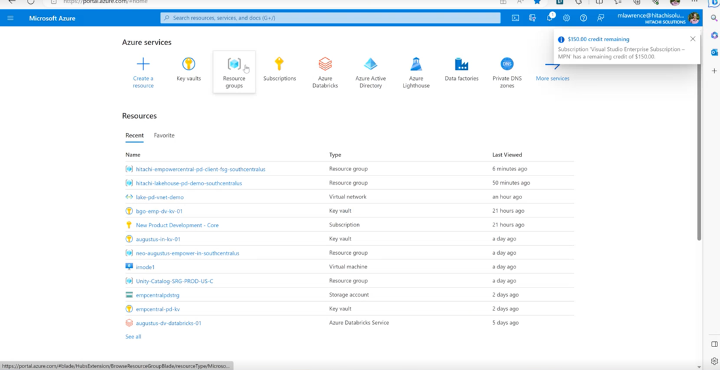
Task: Open the Key vaults service icon
Action: 188,64
